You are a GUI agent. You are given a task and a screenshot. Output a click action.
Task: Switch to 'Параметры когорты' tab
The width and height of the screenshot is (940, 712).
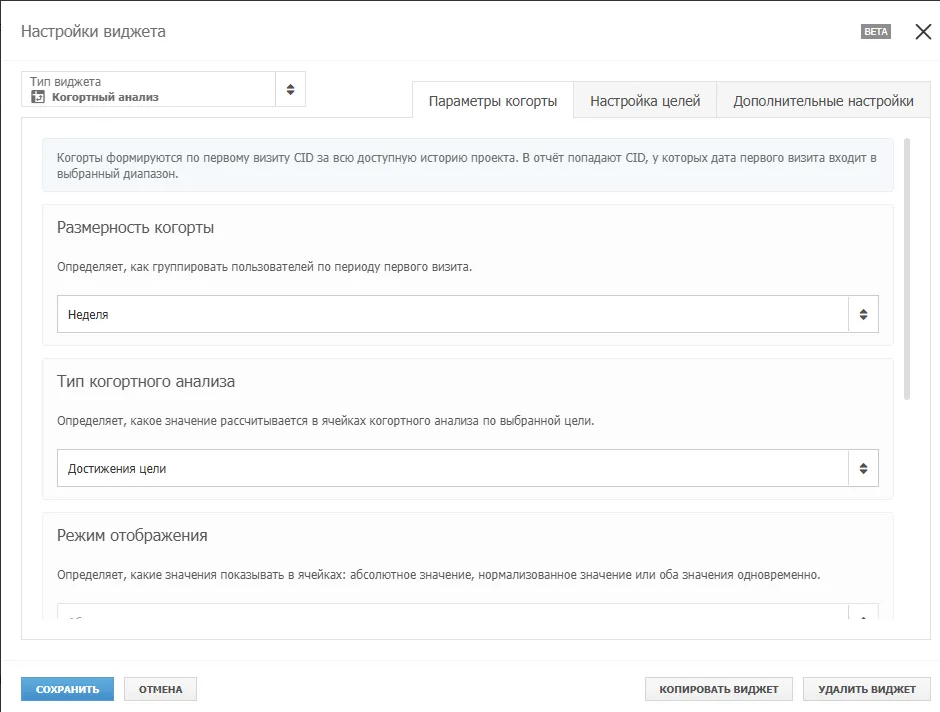coord(493,101)
